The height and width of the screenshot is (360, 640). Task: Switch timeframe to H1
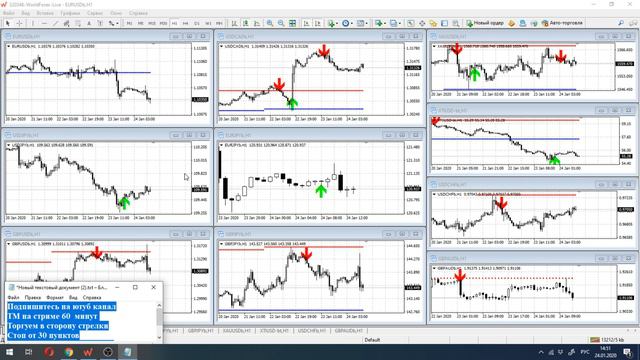175,23
